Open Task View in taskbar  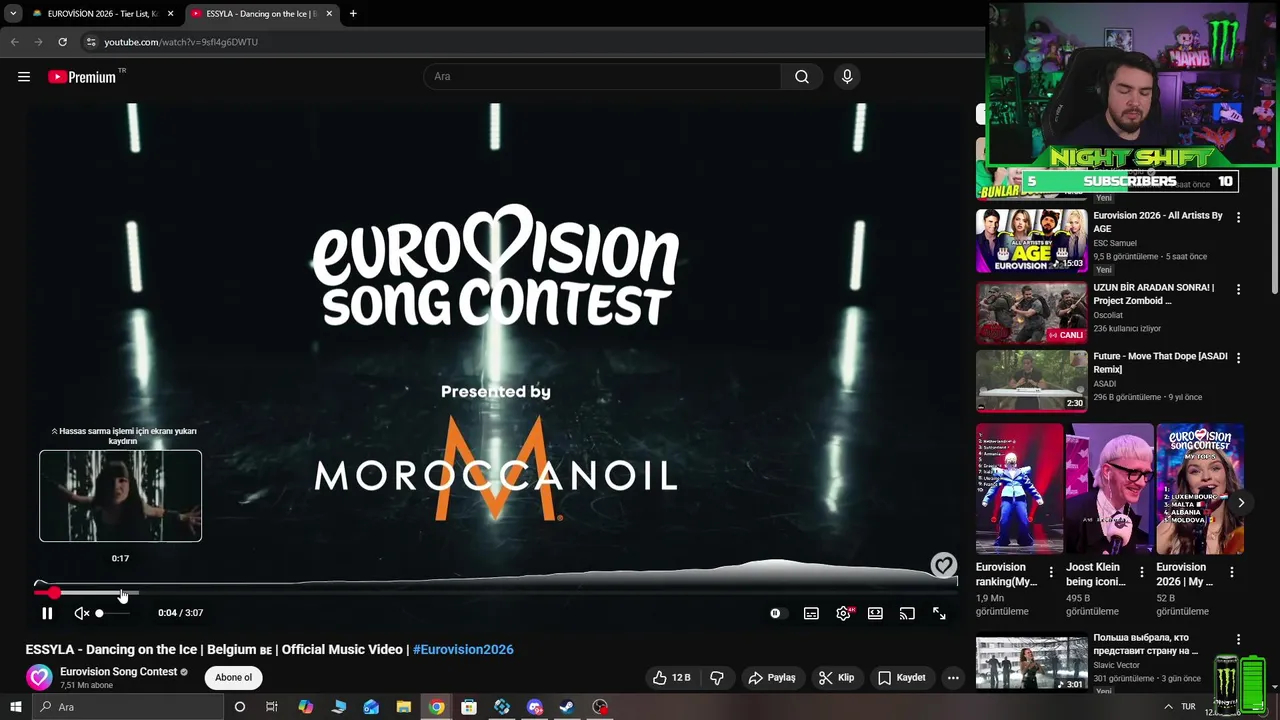click(271, 707)
